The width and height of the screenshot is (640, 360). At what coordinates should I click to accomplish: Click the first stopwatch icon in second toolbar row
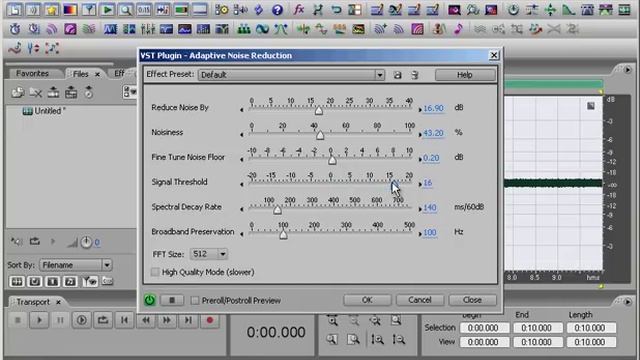click(x=15, y=29)
